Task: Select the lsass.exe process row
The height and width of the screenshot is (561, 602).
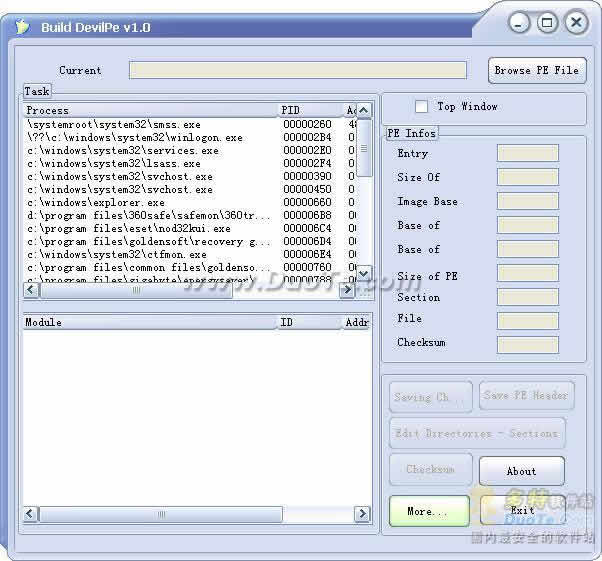Action: [190, 164]
